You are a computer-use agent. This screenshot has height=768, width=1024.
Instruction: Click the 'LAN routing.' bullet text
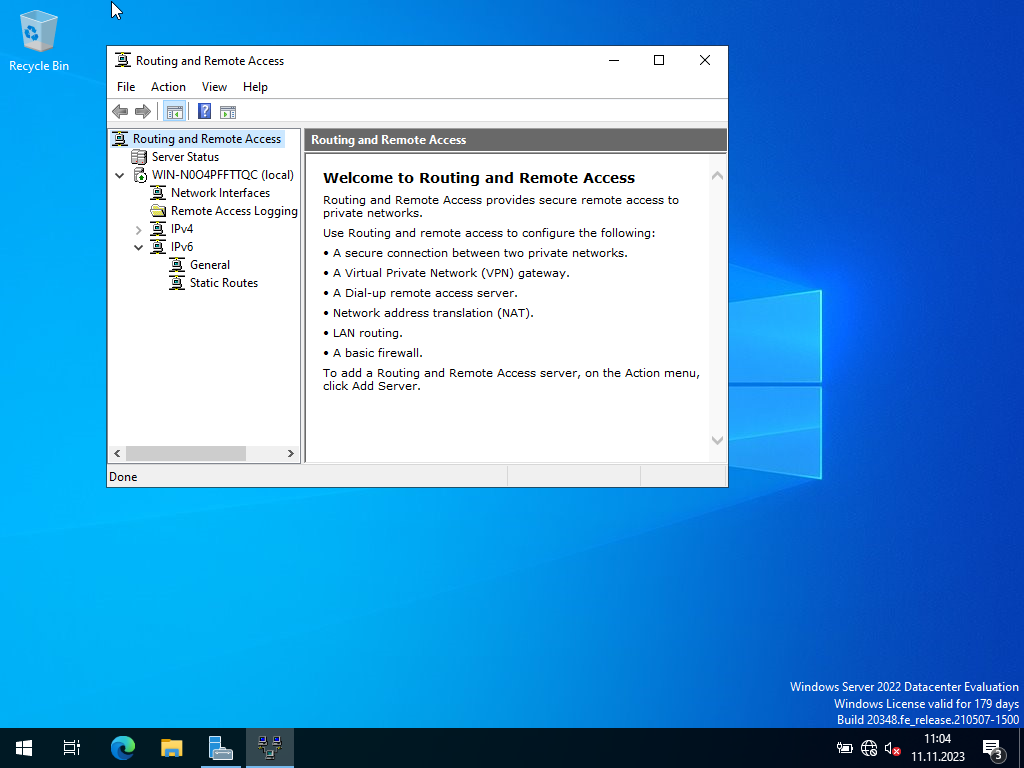(x=368, y=333)
